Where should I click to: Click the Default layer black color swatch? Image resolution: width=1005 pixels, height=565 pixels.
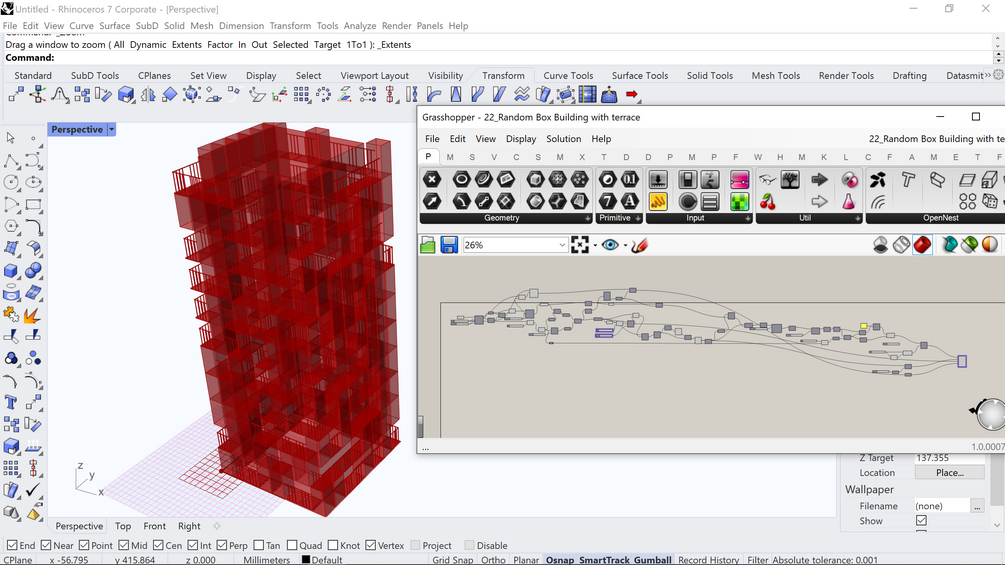[x=306, y=559]
